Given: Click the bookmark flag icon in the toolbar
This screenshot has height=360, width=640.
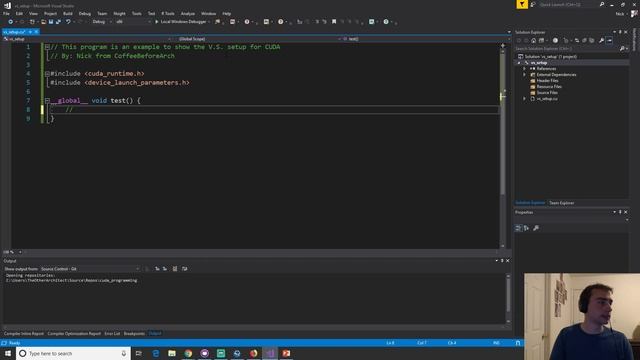Looking at the screenshot, I should click(x=334, y=22).
